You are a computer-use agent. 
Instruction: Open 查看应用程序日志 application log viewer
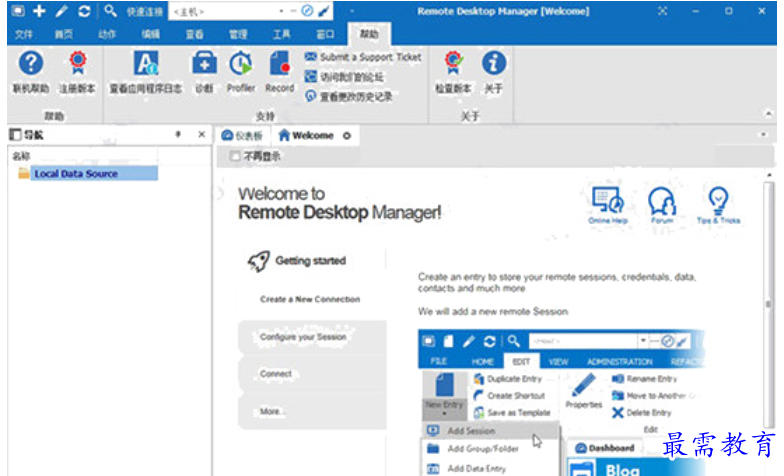pyautogui.click(x=146, y=64)
